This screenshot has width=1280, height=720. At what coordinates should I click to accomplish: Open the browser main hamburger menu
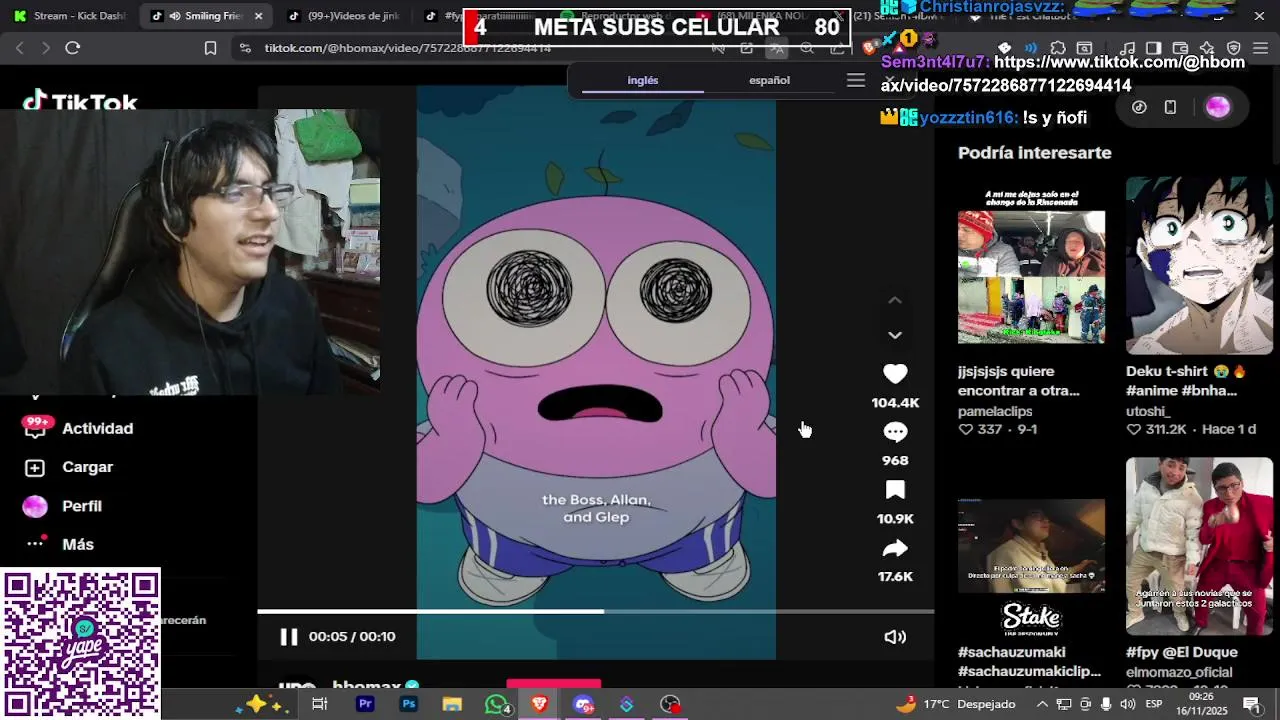coord(1260,48)
